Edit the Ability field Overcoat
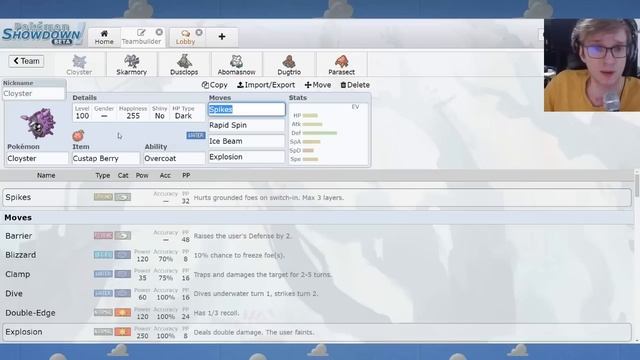This screenshot has height=360, width=640. click(174, 158)
